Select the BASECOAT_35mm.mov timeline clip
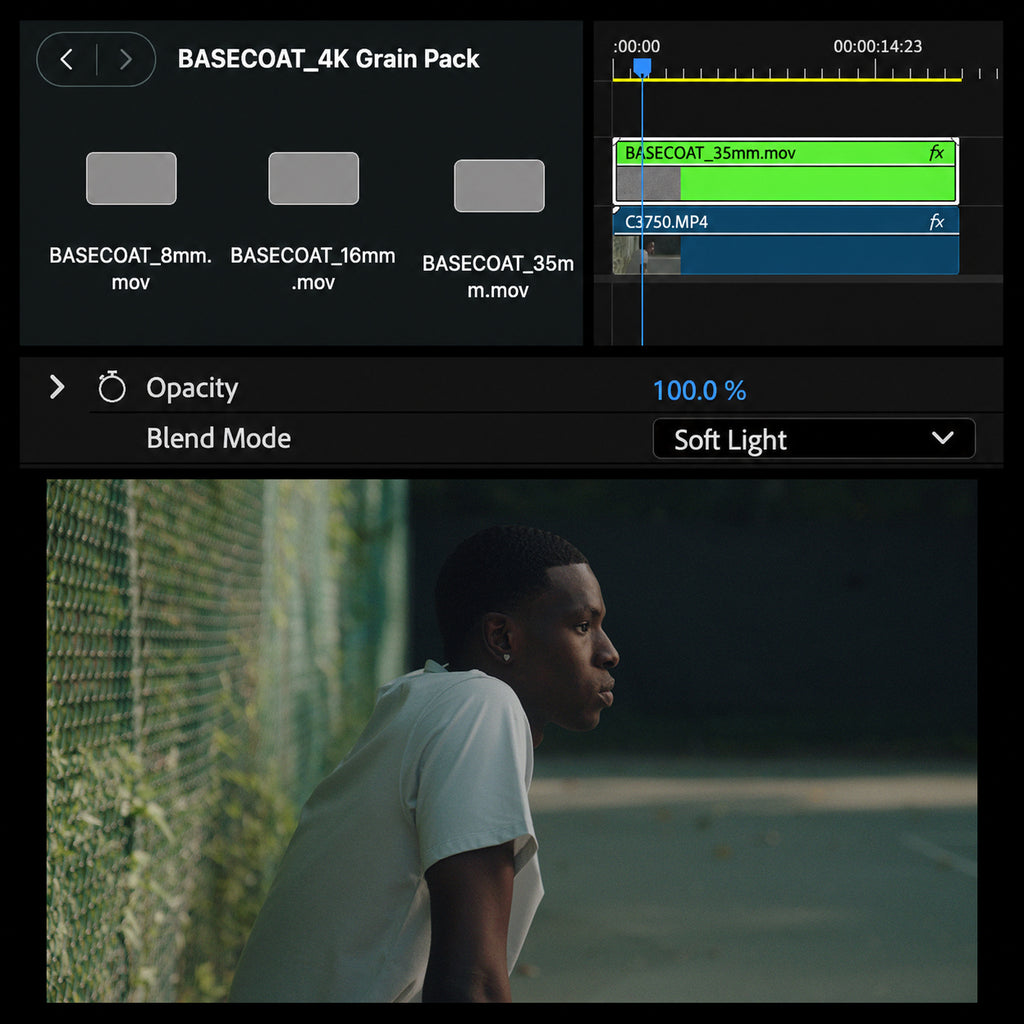Image resolution: width=1024 pixels, height=1024 pixels. click(x=786, y=171)
